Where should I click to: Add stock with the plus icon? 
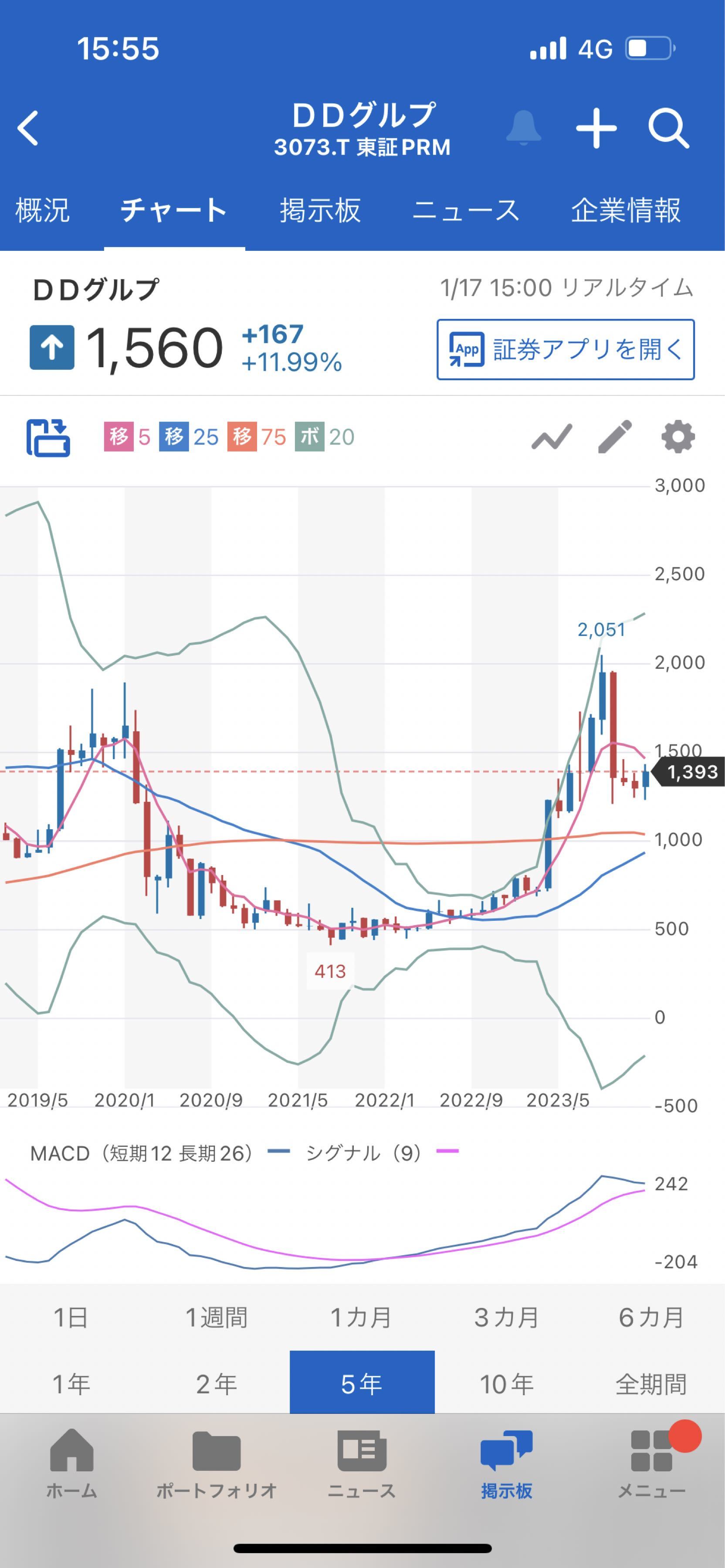coord(596,128)
